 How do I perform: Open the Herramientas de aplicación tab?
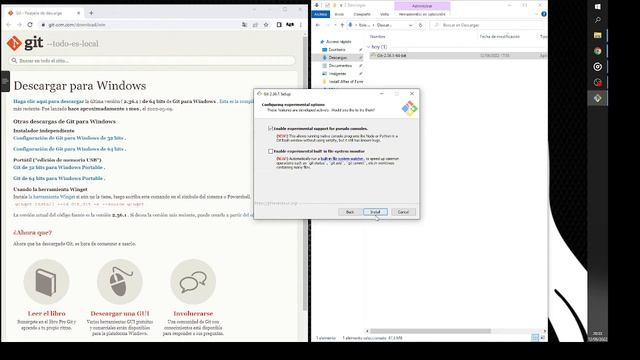(x=422, y=14)
